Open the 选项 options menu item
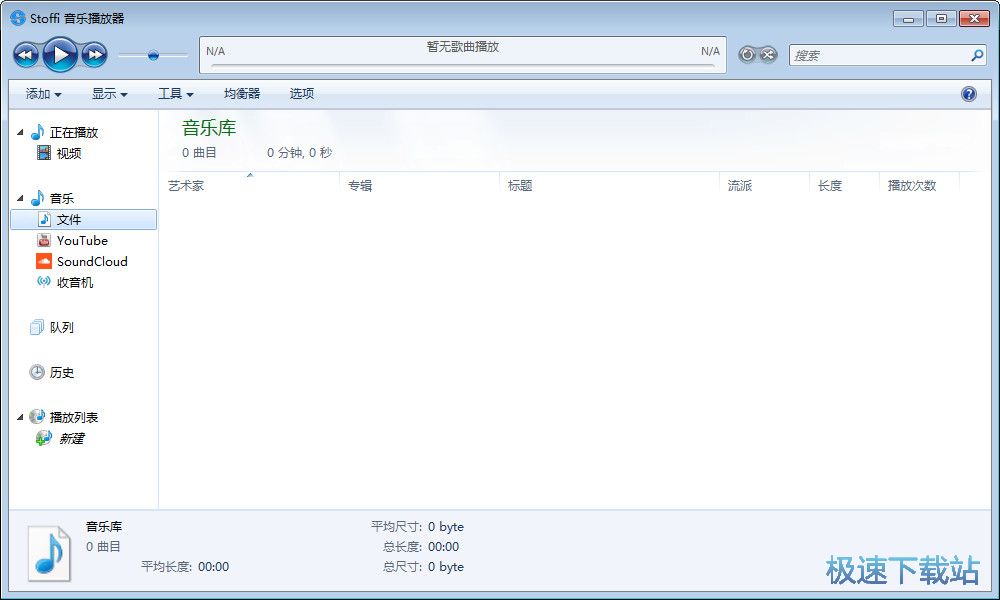The height and width of the screenshot is (600, 1000). (x=301, y=93)
